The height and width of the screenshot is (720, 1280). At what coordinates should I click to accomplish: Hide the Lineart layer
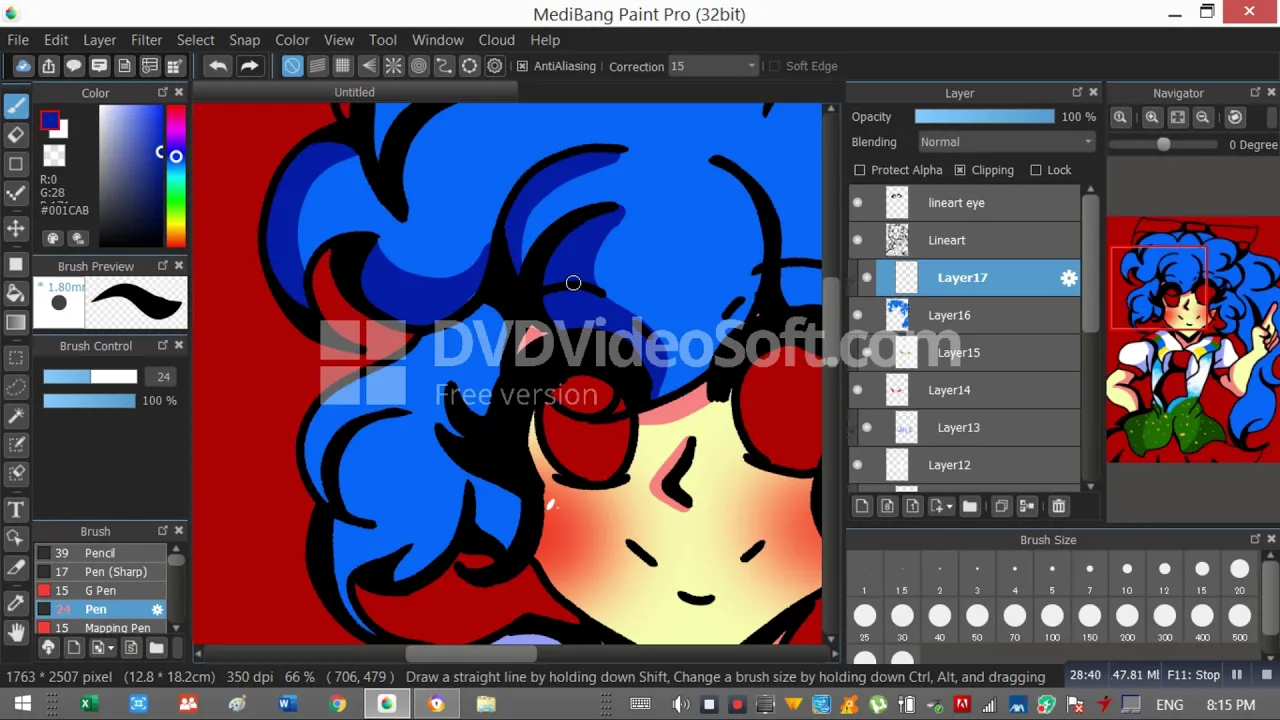pyautogui.click(x=857, y=240)
